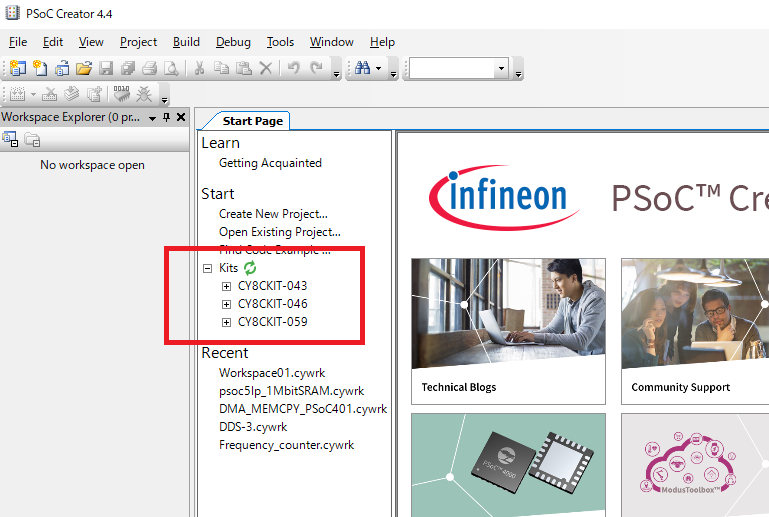The width and height of the screenshot is (769, 517).
Task: Refresh the Kits list with green arrows
Action: point(250,268)
